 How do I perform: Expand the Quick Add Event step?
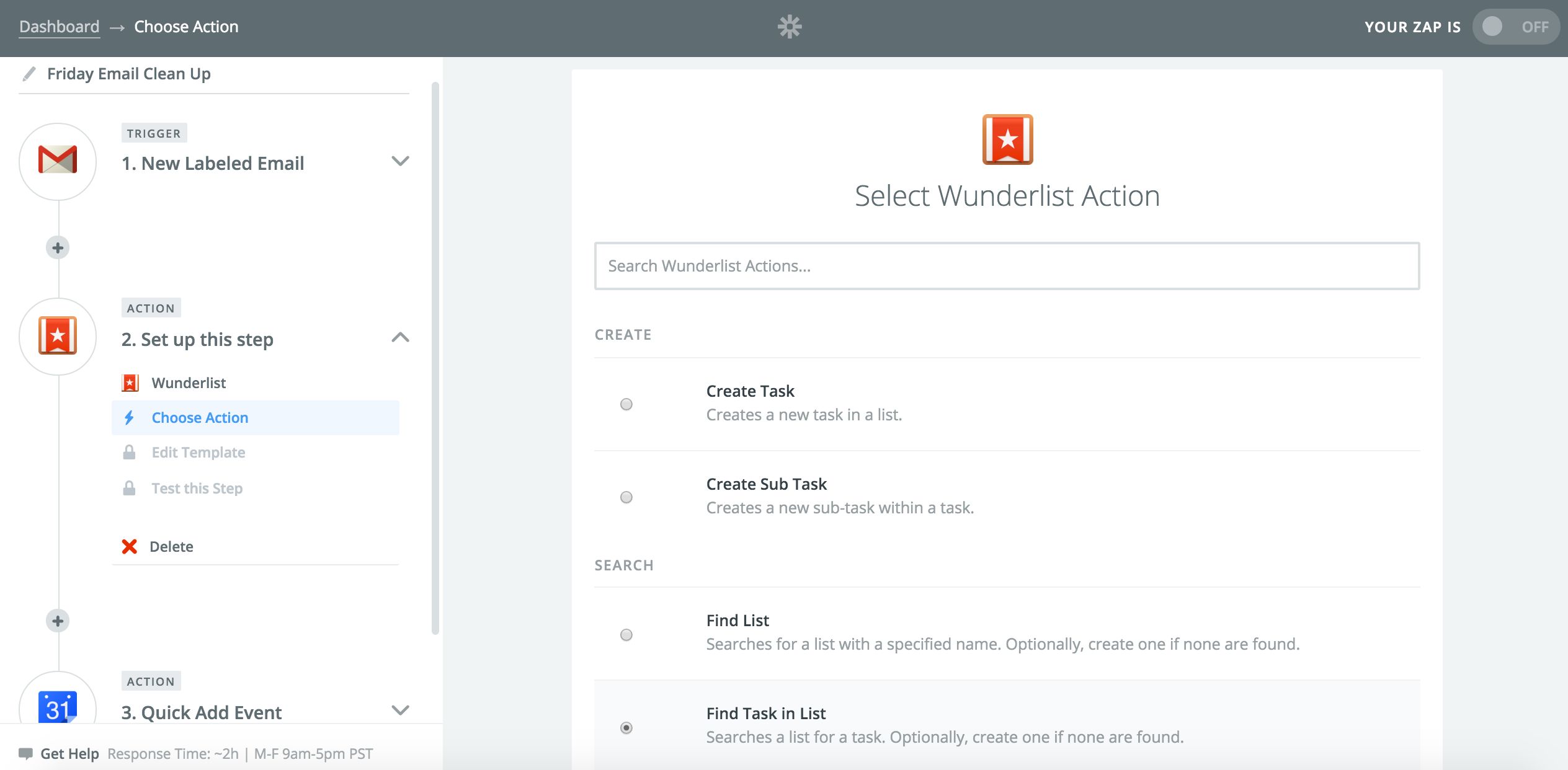tap(401, 710)
